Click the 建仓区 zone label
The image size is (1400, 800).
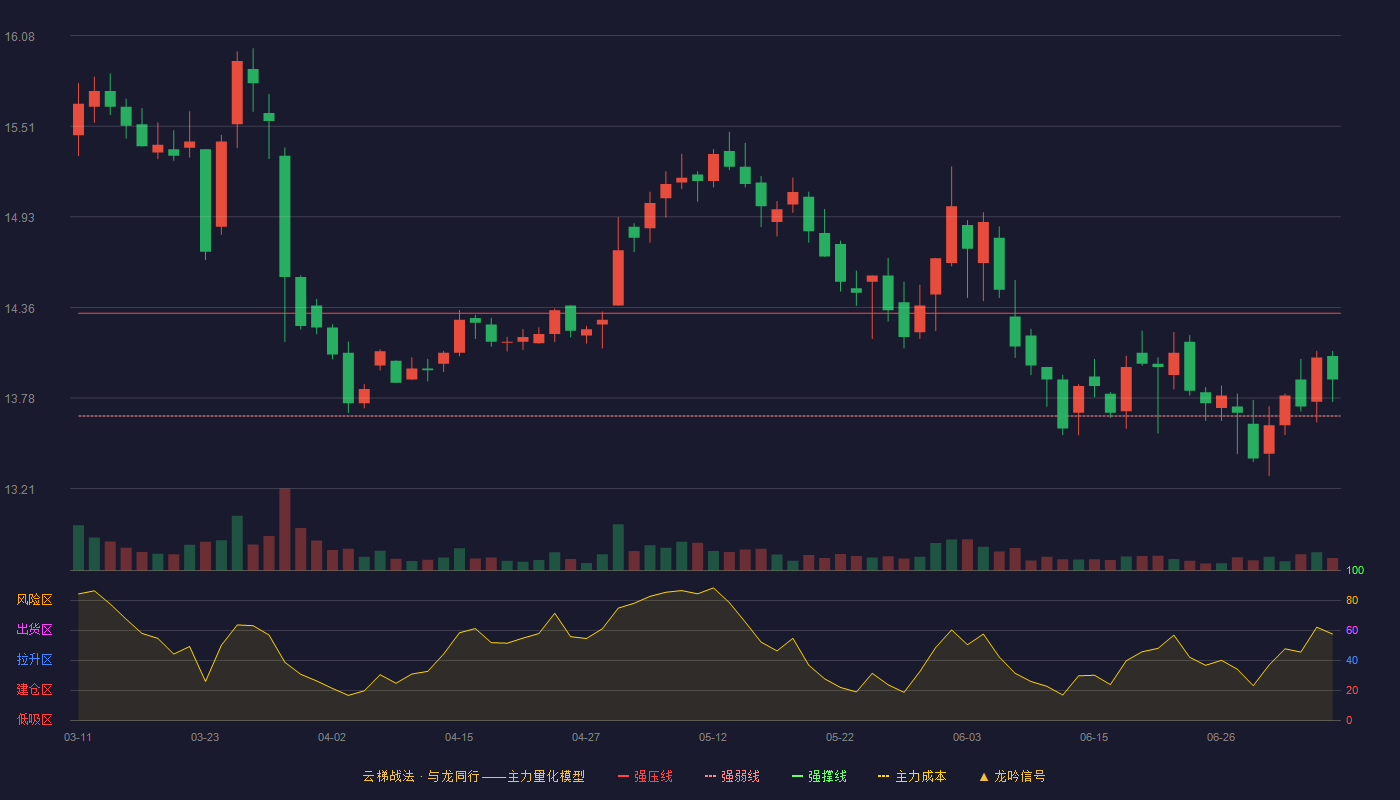pyautogui.click(x=34, y=690)
